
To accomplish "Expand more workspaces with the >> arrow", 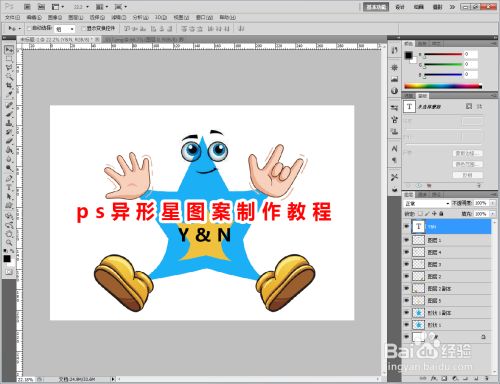I will pos(452,7).
